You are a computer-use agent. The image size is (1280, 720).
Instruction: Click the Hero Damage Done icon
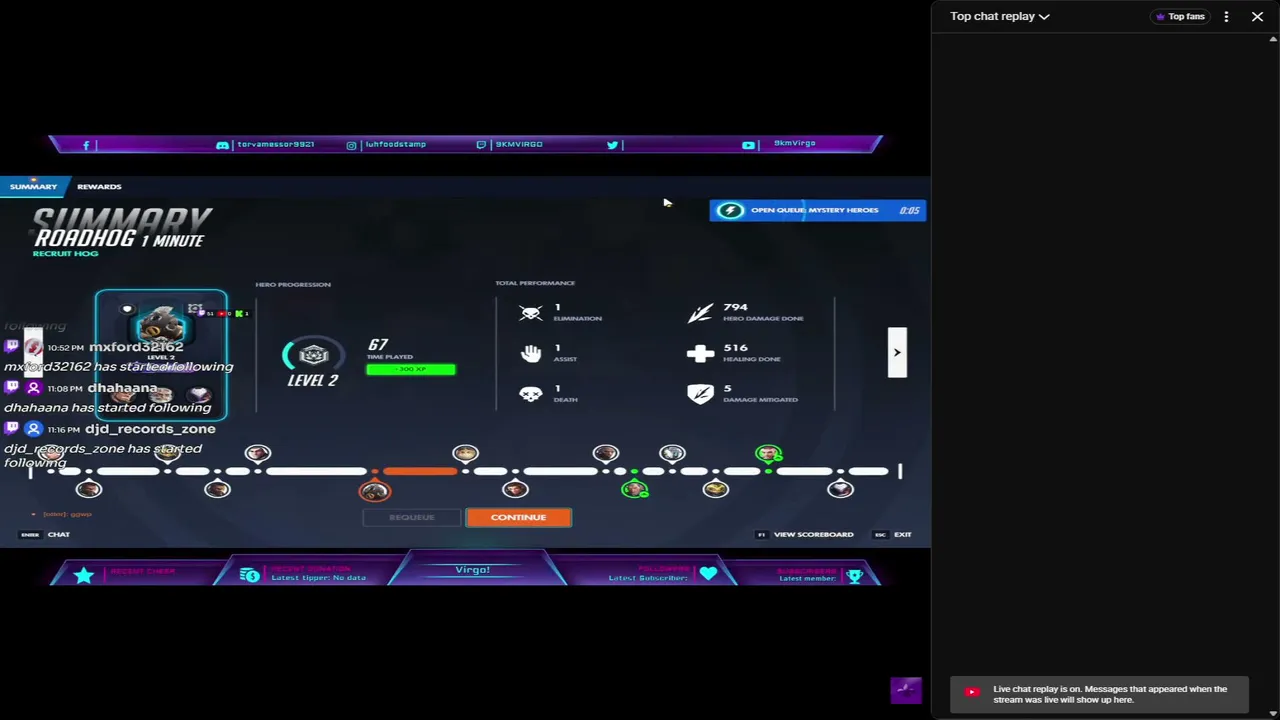coord(700,313)
